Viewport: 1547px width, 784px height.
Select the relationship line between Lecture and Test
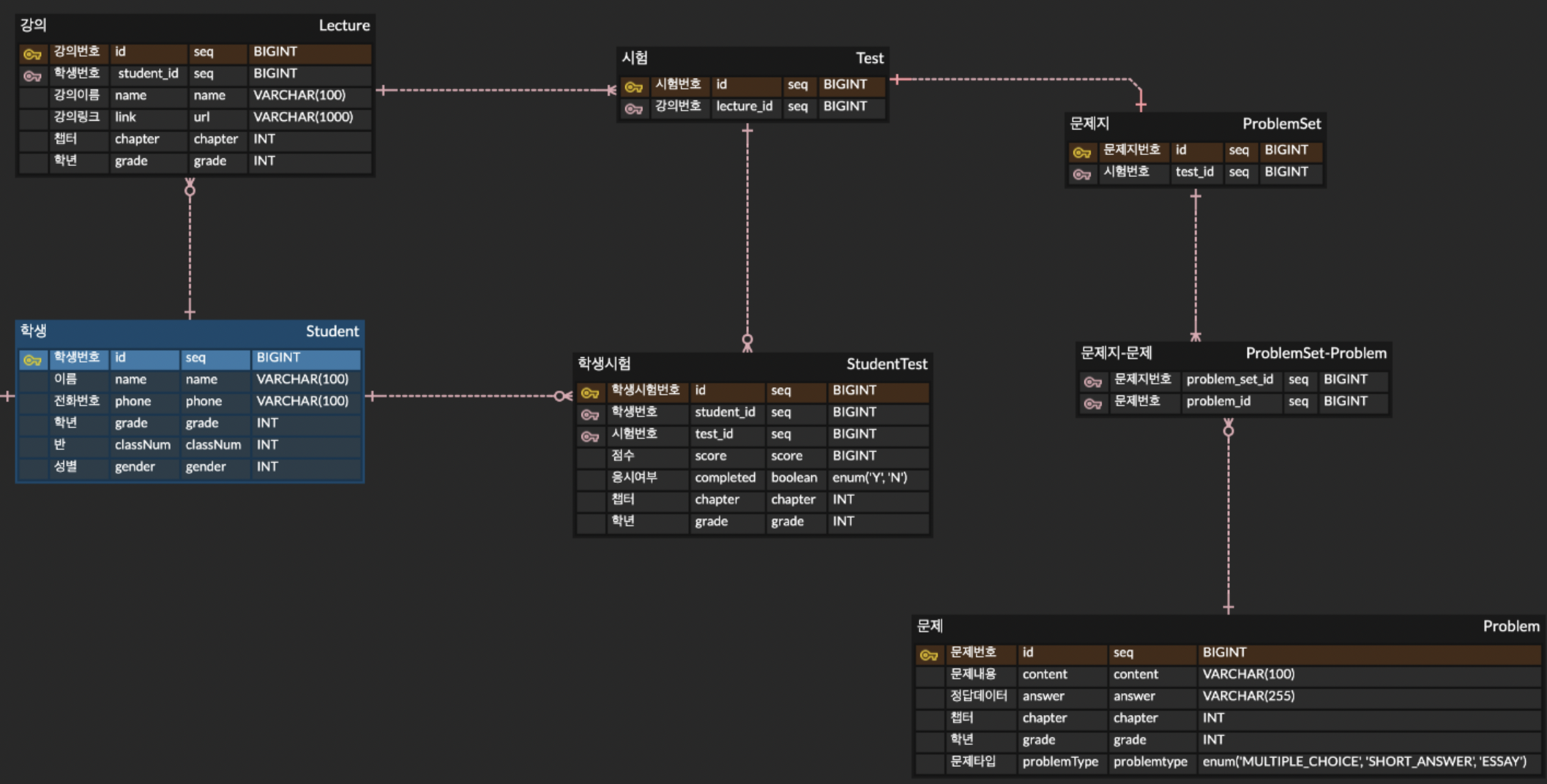(495, 89)
